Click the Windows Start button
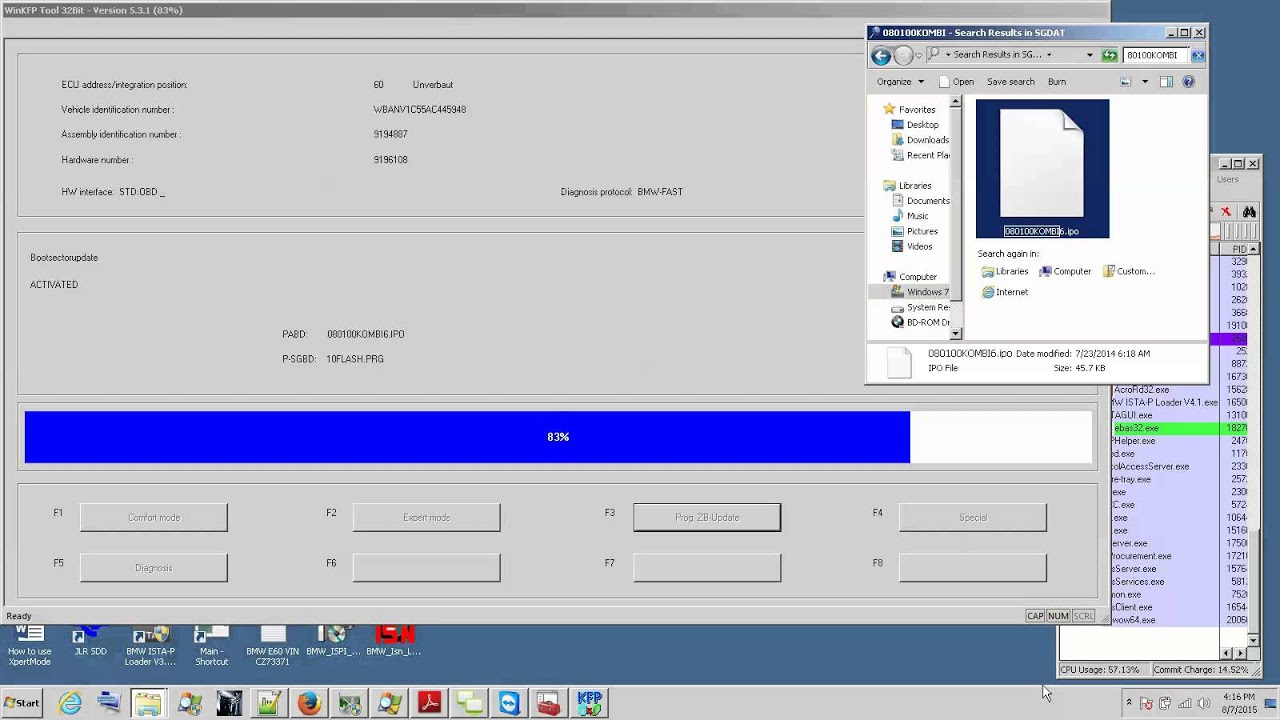The image size is (1280, 720). click(22, 703)
